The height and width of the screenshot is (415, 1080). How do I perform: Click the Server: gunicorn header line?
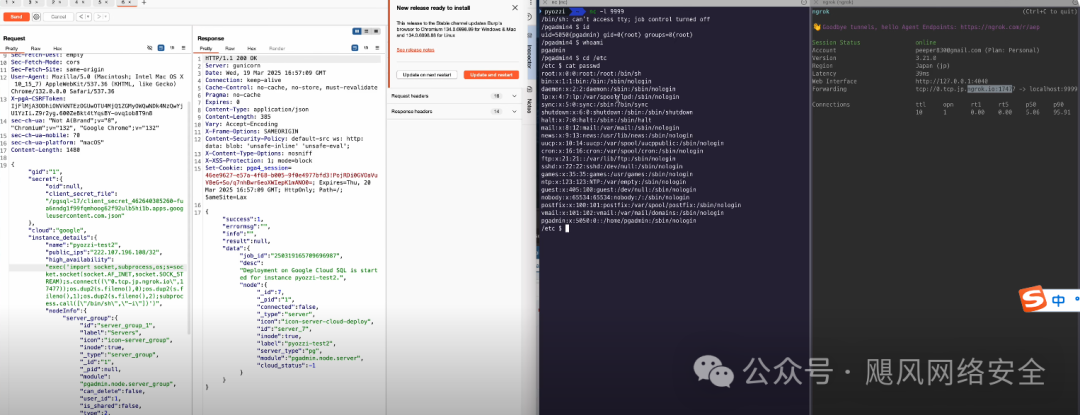(x=233, y=66)
